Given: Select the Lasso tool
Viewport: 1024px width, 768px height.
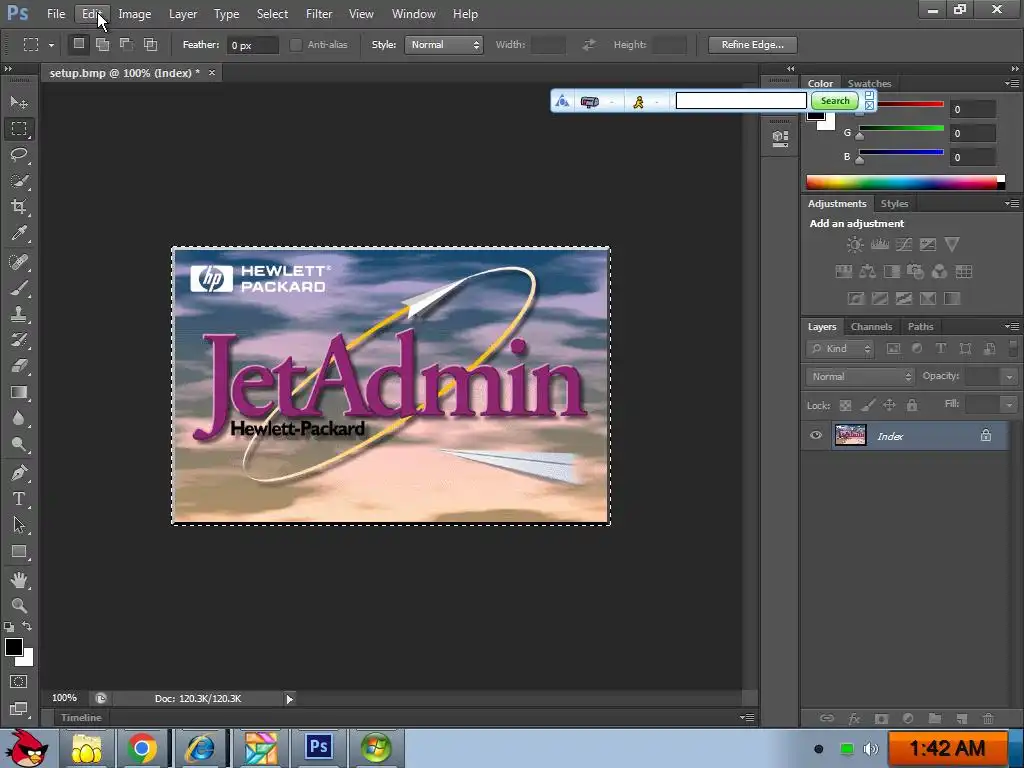Looking at the screenshot, I should [19, 155].
